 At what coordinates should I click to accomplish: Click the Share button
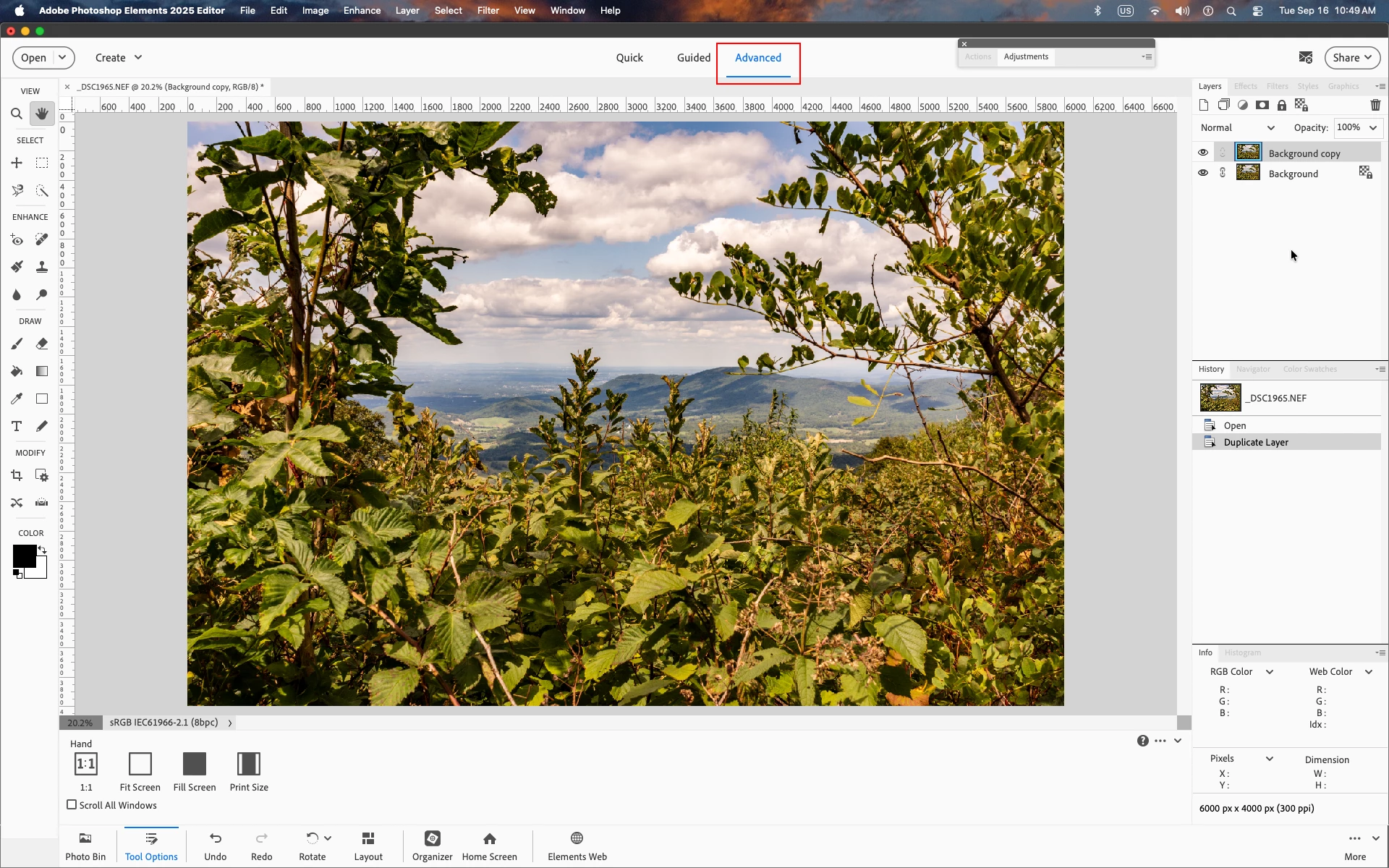coord(1351,58)
